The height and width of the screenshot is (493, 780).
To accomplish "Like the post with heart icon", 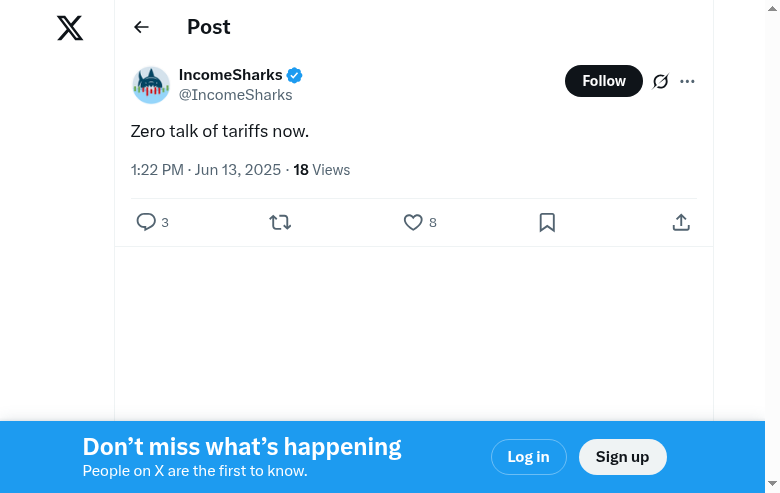I will pyautogui.click(x=413, y=222).
